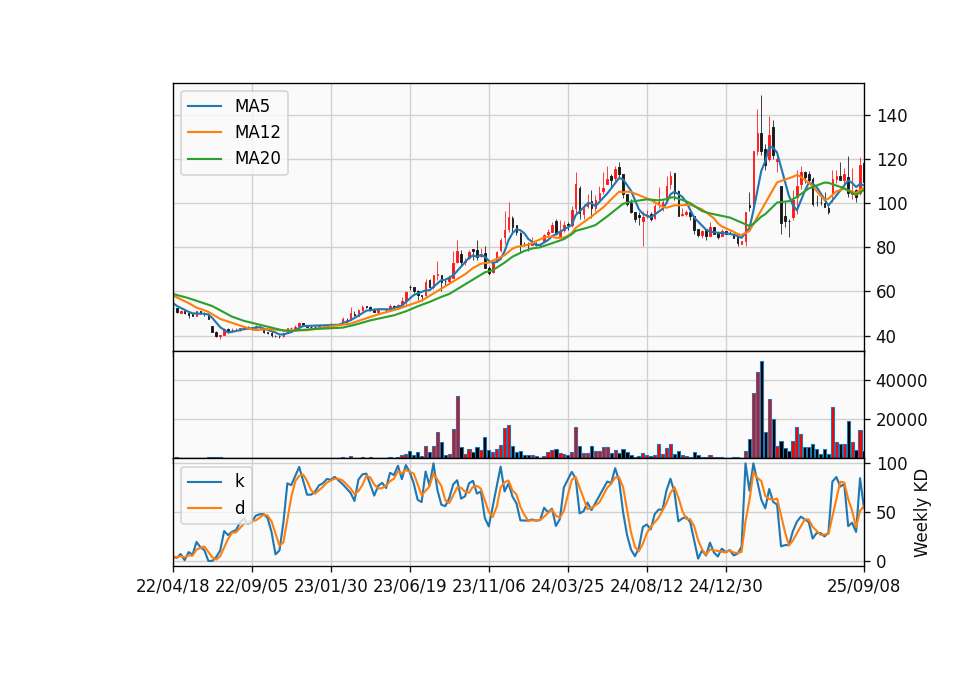Click the 22/09/05 date tick label
960x690 pixels.
tap(252, 586)
